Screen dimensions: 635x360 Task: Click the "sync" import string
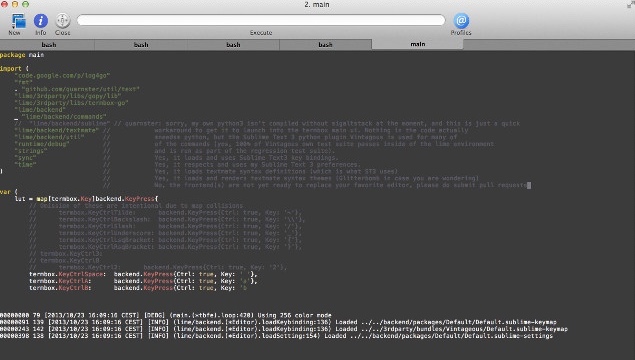click(x=26, y=158)
